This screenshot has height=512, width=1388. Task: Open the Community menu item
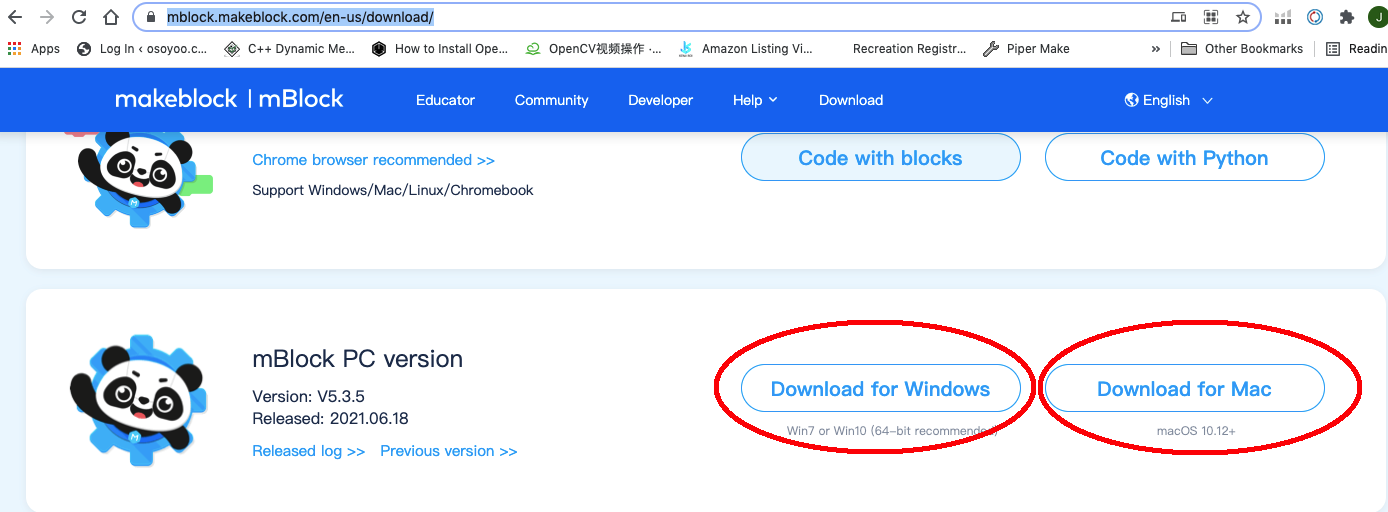click(551, 100)
